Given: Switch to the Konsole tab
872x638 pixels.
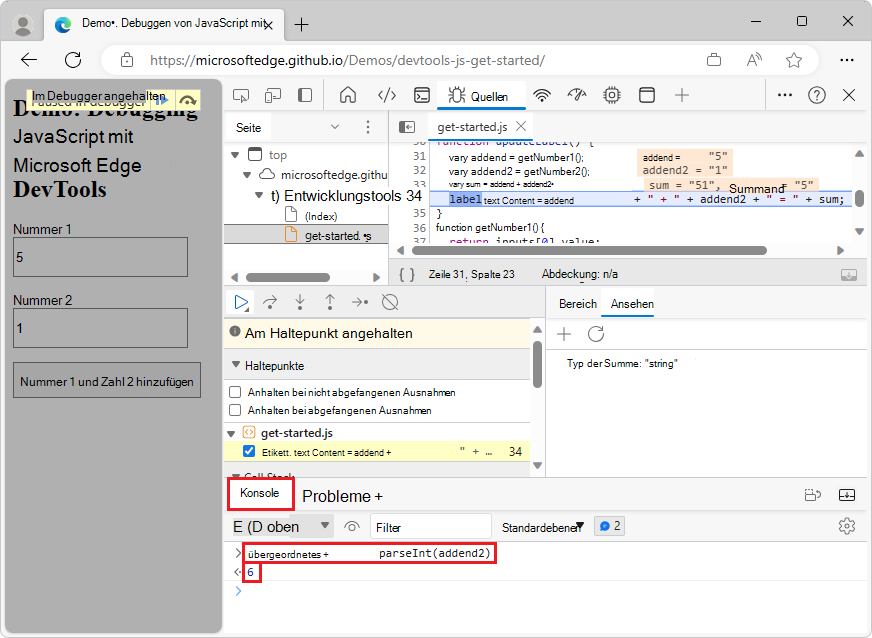Looking at the screenshot, I should coord(260,493).
